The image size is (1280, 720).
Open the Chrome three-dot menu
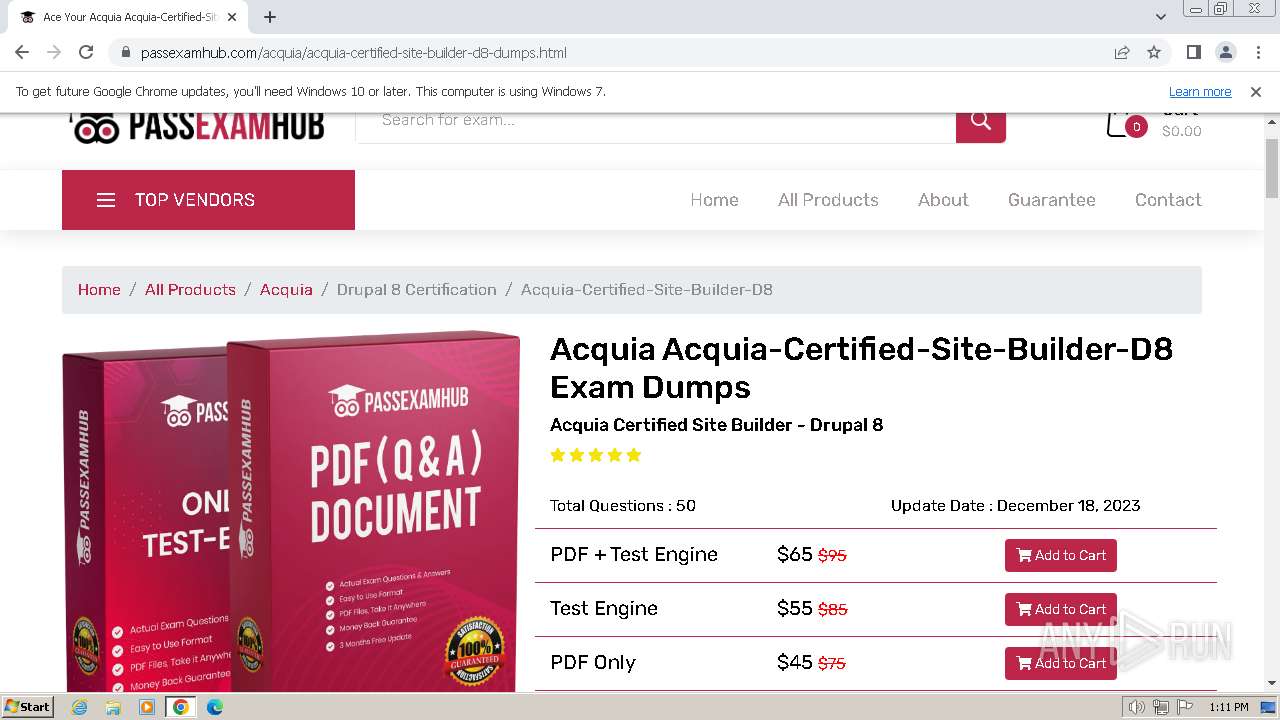1257,52
